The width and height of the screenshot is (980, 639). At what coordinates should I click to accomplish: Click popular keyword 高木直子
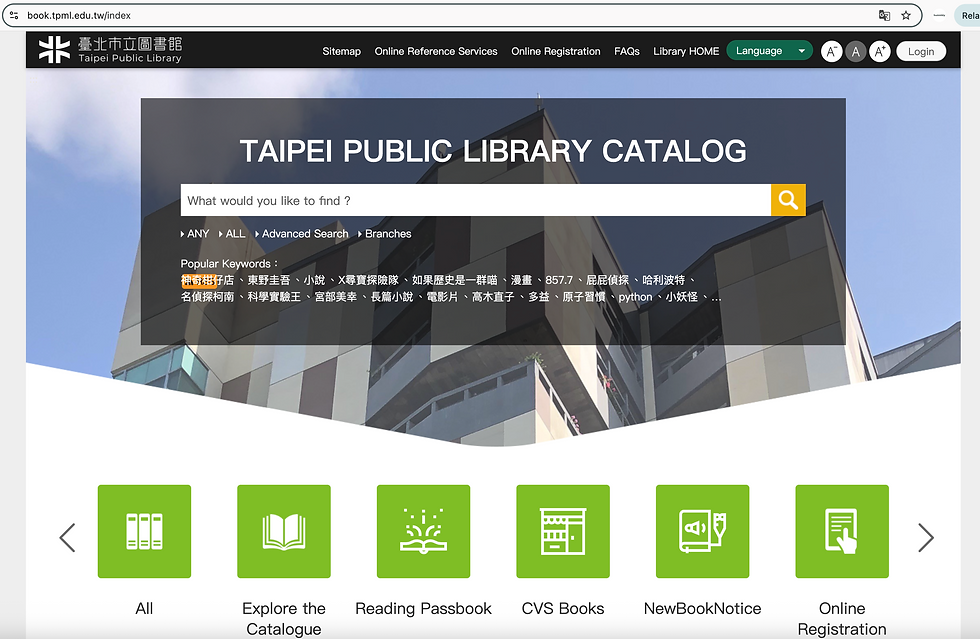coord(493,297)
